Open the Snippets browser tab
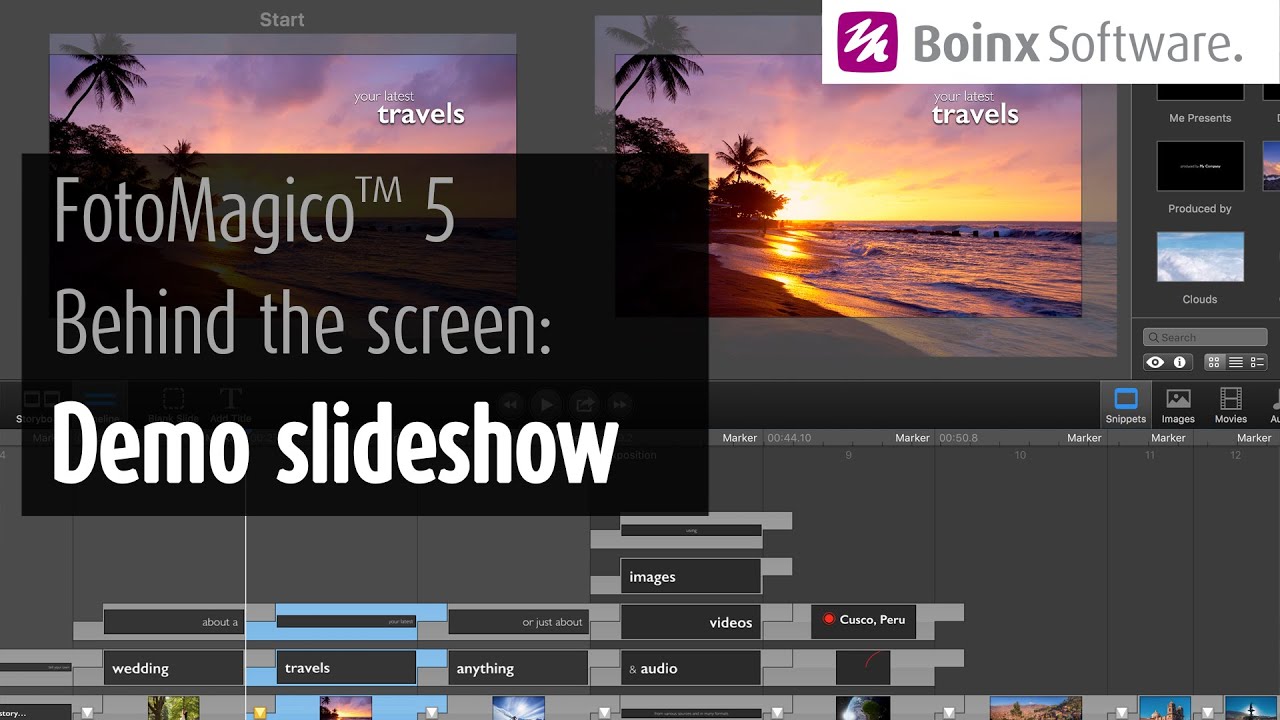 [x=1126, y=406]
